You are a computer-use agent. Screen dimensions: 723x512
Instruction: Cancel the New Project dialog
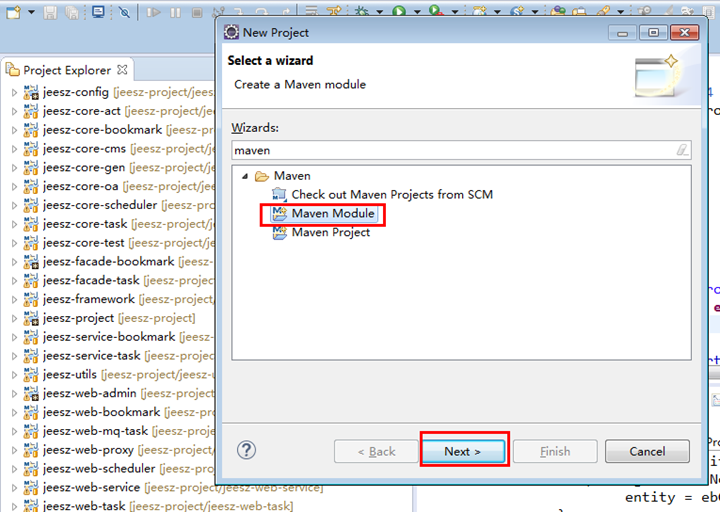[647, 451]
